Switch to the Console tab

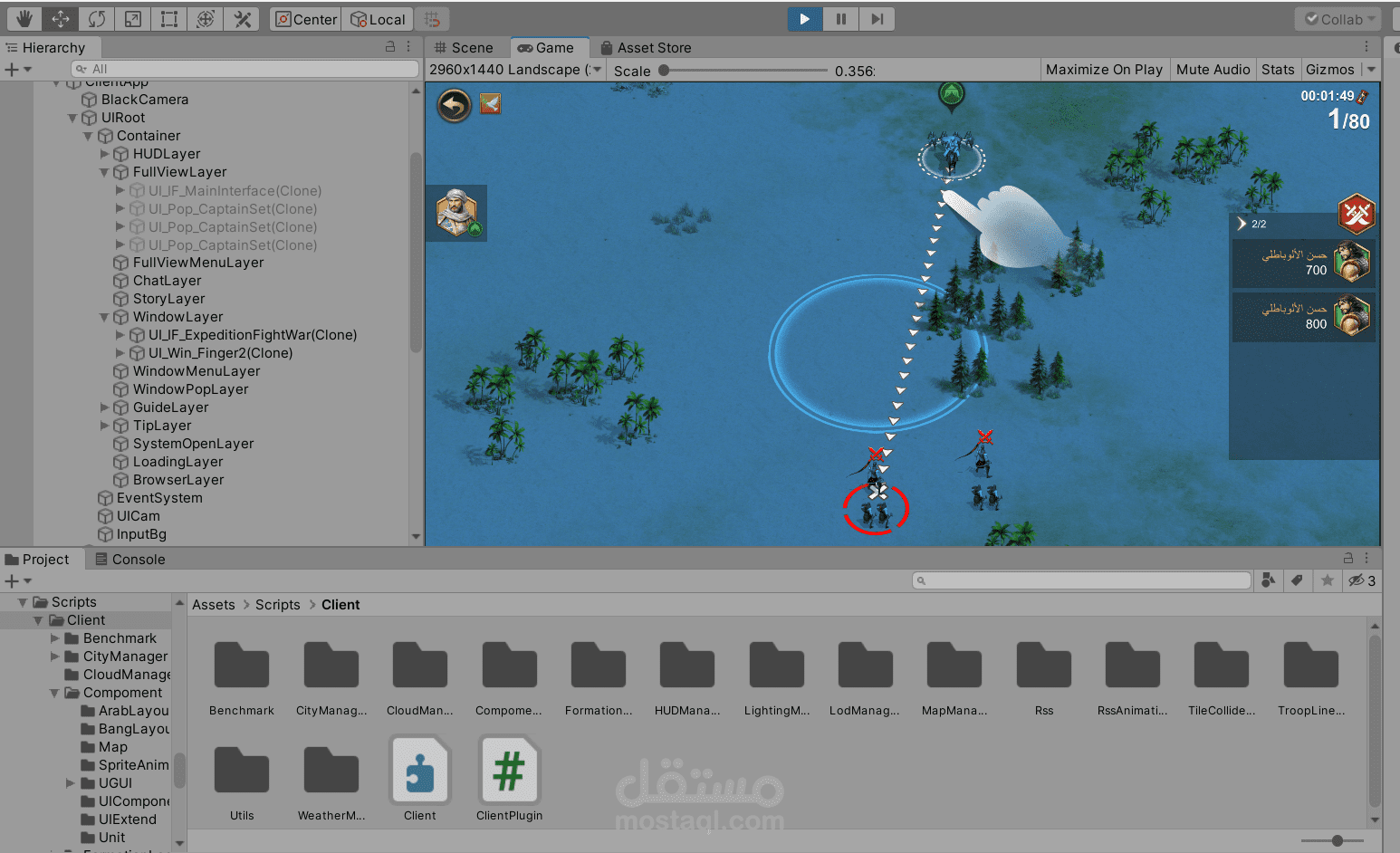(x=130, y=560)
